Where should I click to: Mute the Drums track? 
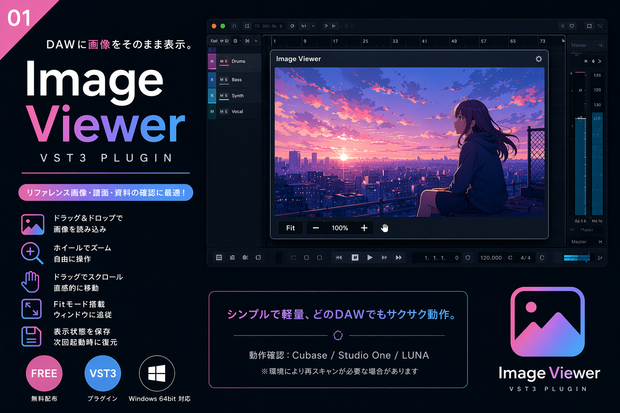click(x=221, y=61)
